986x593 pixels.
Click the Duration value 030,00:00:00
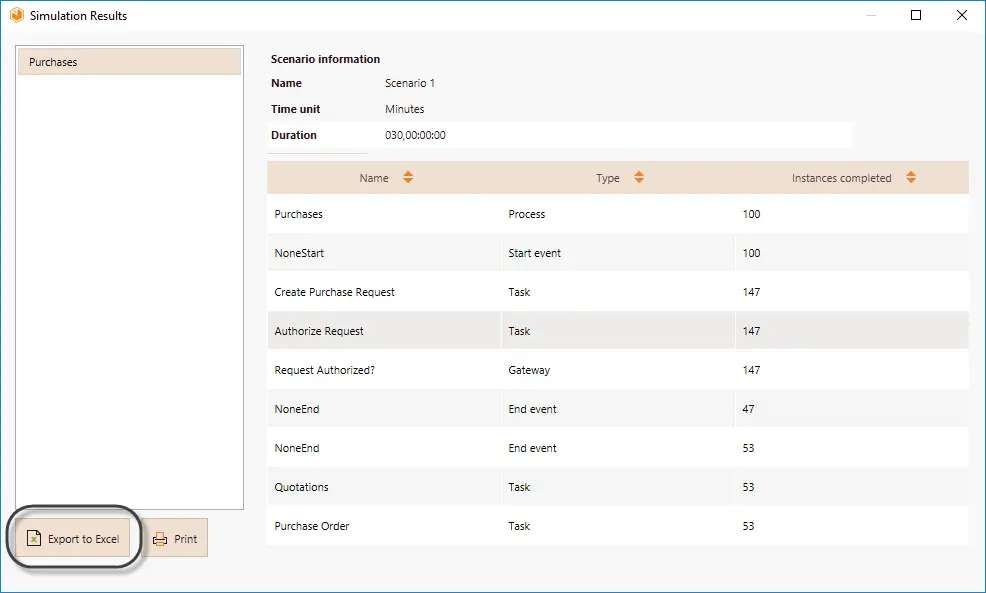pyautogui.click(x=415, y=135)
